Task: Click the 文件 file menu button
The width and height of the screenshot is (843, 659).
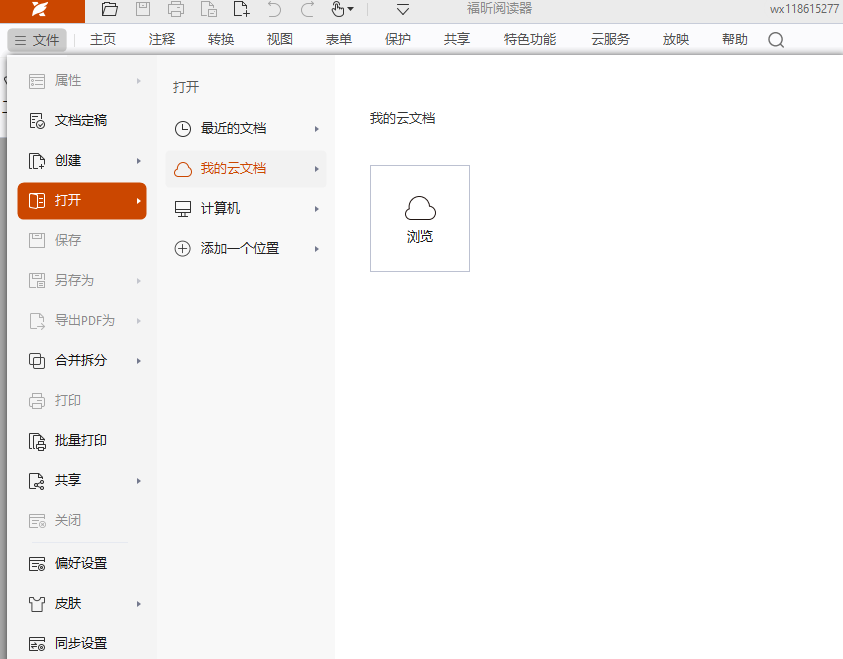Action: pyautogui.click(x=37, y=40)
